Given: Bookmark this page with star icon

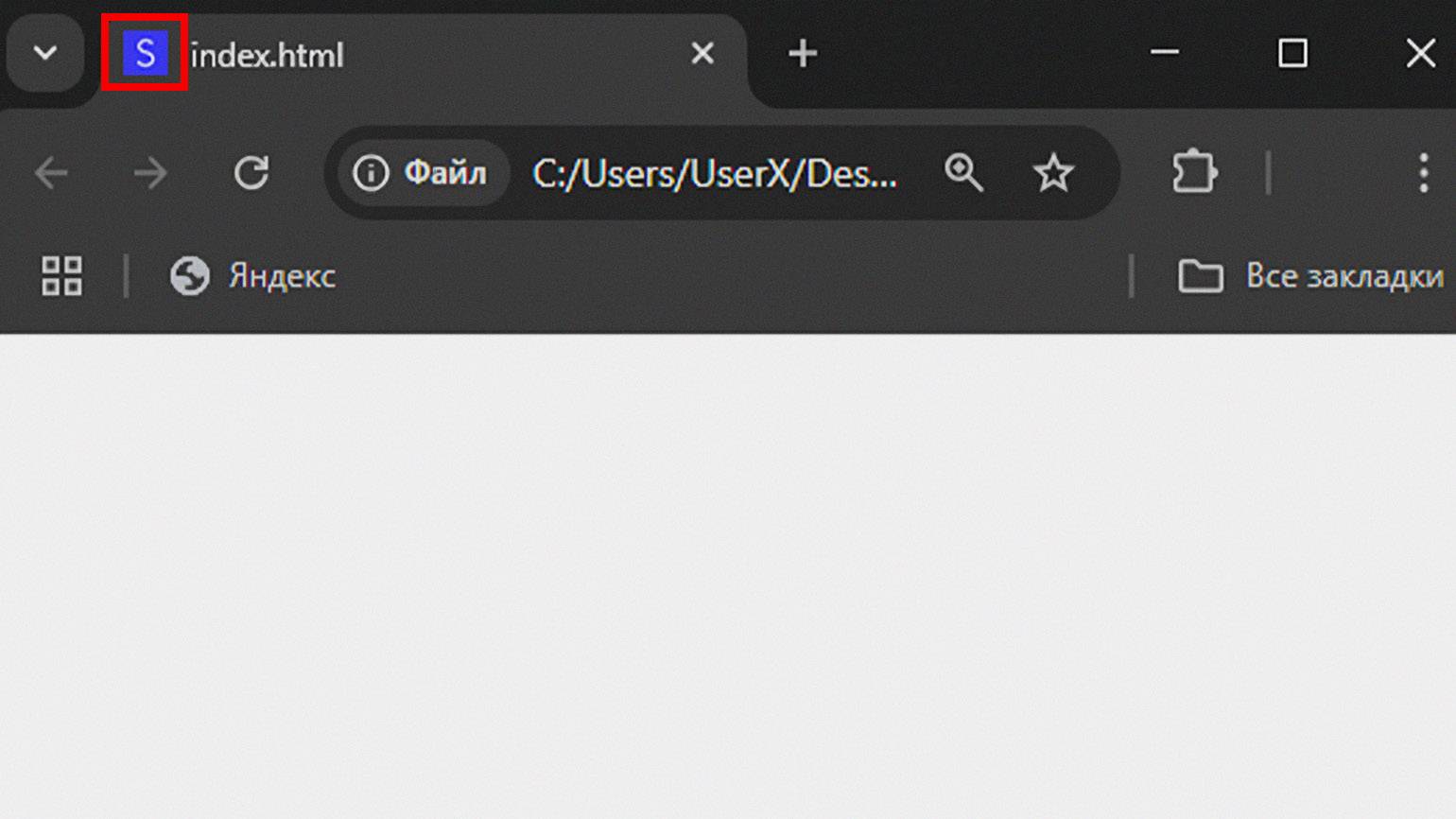Looking at the screenshot, I should click(1053, 173).
